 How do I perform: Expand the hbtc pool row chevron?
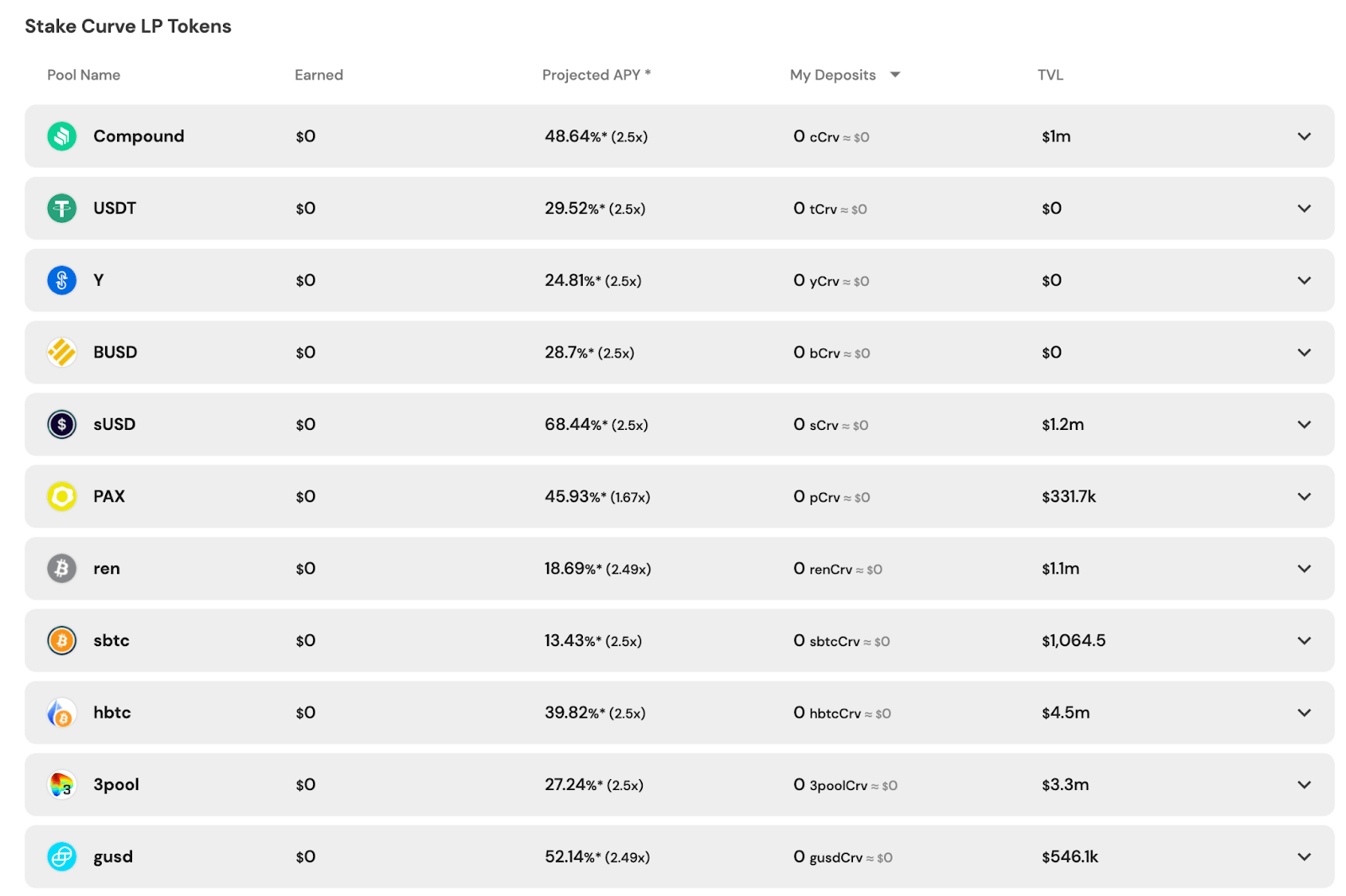(1304, 713)
